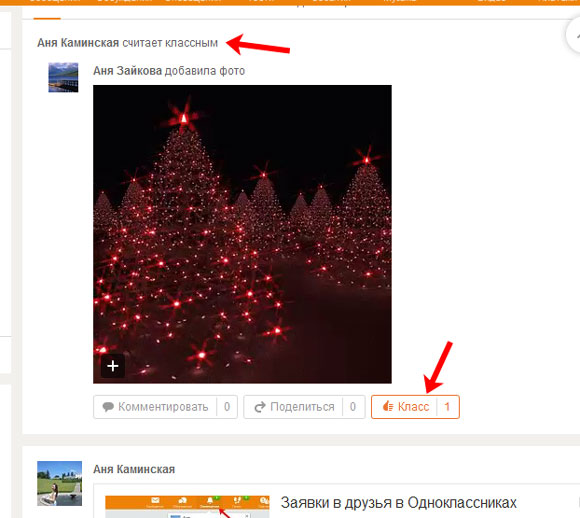The width and height of the screenshot is (580, 518).
Task: Click Аня Зайкова's lake avatar thumbnail
Action: [x=63, y=77]
